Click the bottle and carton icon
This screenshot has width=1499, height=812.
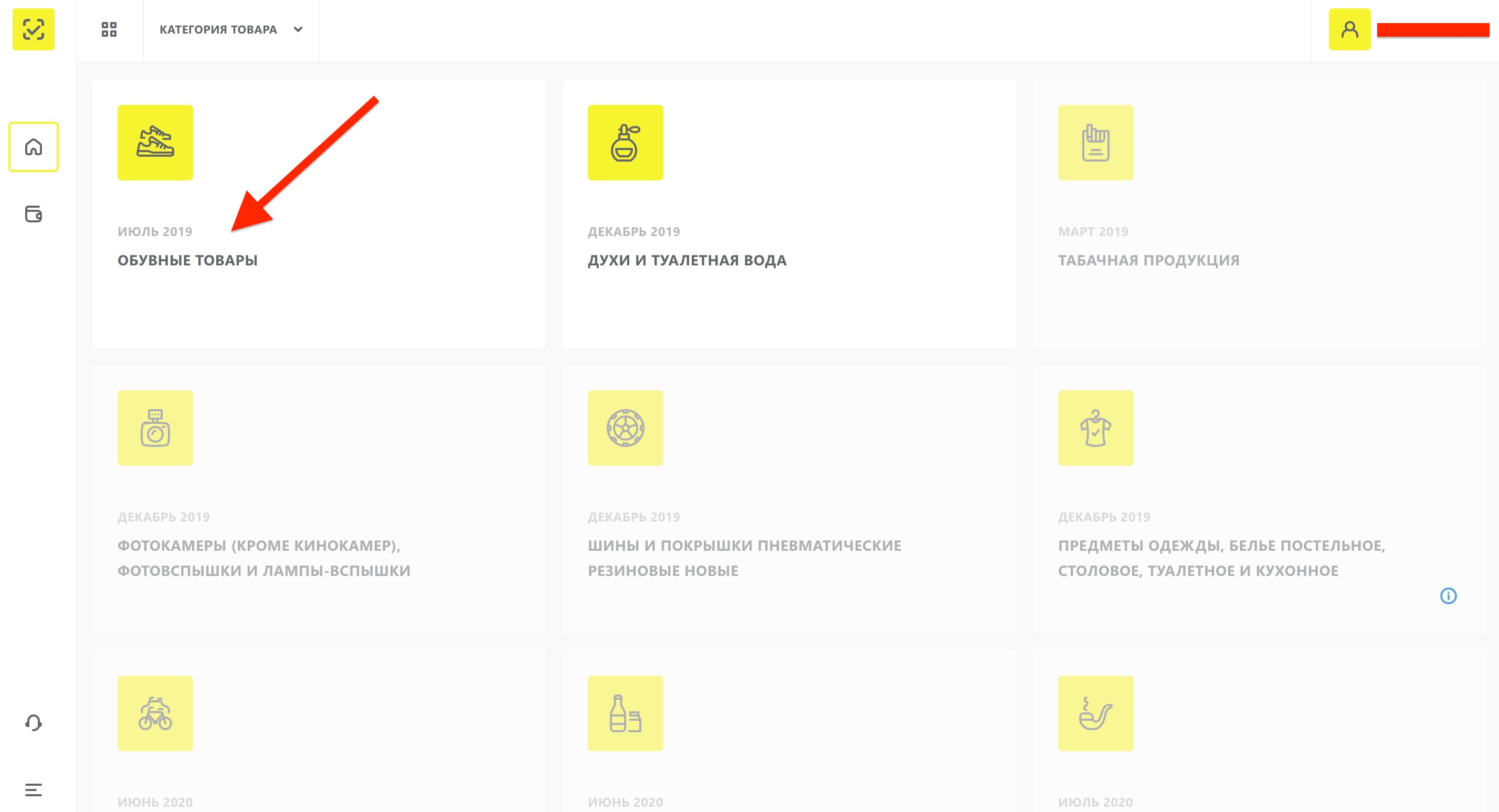click(626, 713)
